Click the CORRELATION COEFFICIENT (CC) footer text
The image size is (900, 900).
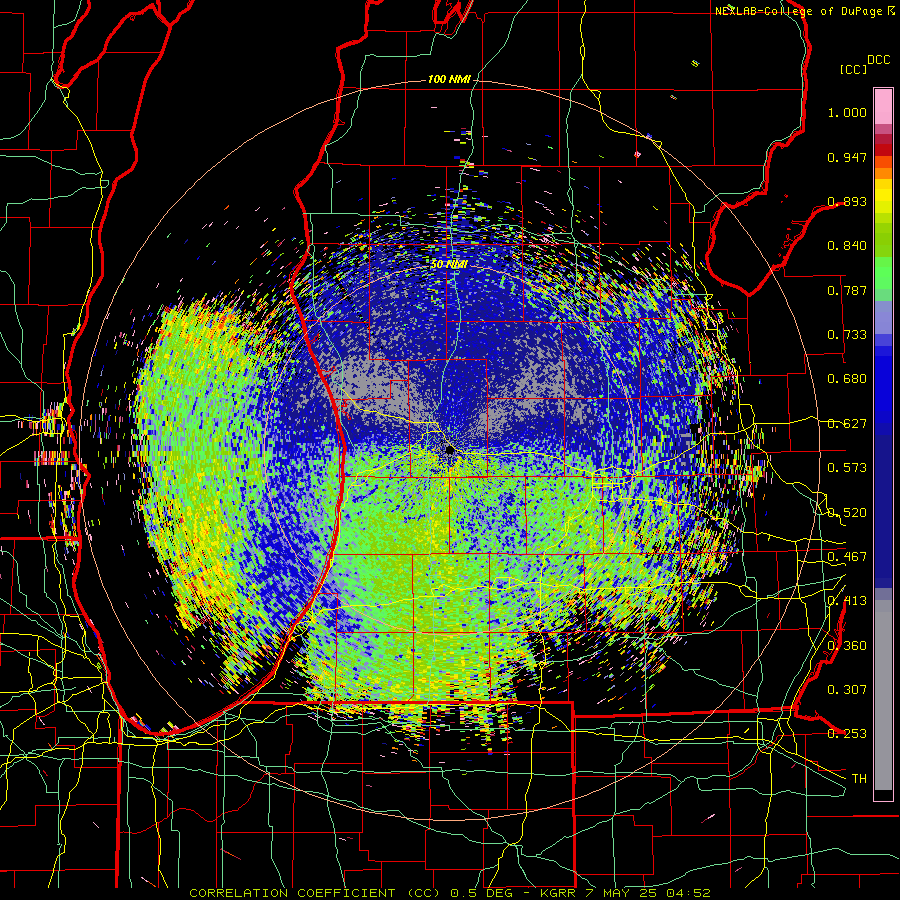click(315, 893)
